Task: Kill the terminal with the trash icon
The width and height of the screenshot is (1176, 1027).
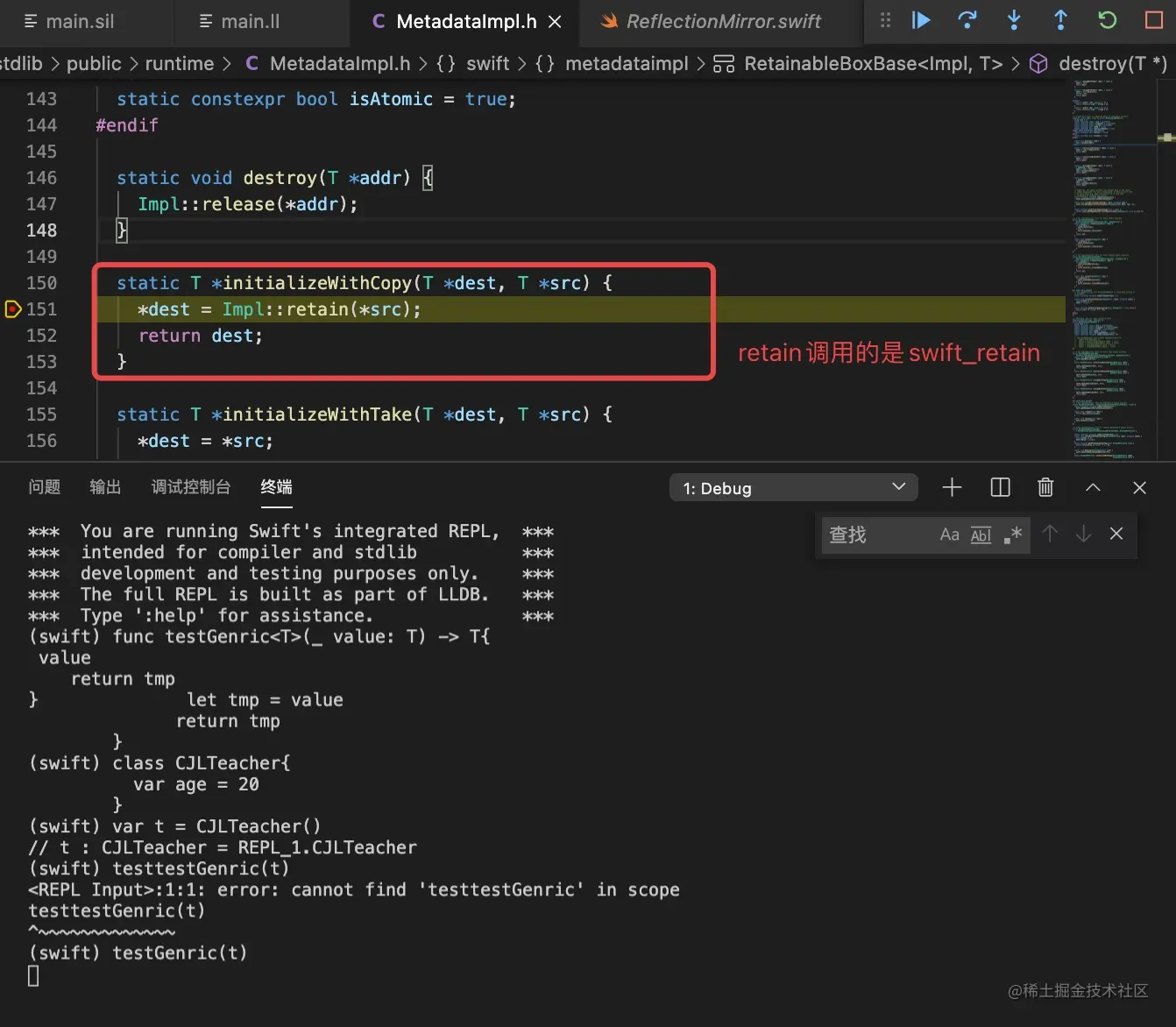Action: tap(1045, 487)
